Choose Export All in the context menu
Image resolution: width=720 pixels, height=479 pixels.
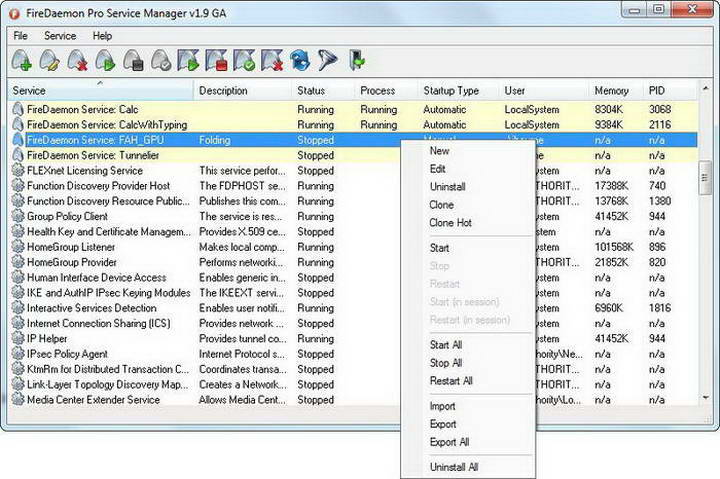click(x=468, y=442)
